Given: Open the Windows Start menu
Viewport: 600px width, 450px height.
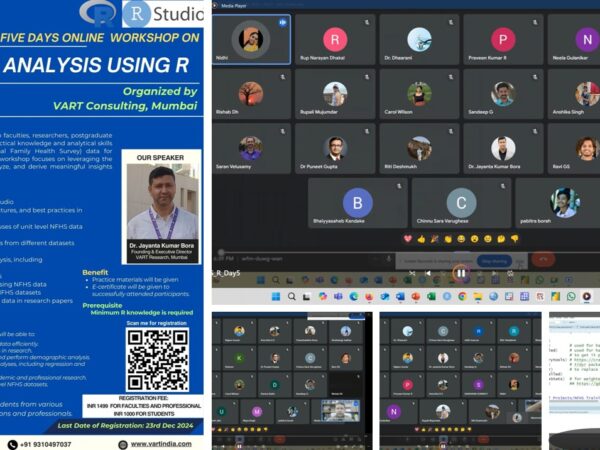Looking at the screenshot, I should tap(276, 297).
